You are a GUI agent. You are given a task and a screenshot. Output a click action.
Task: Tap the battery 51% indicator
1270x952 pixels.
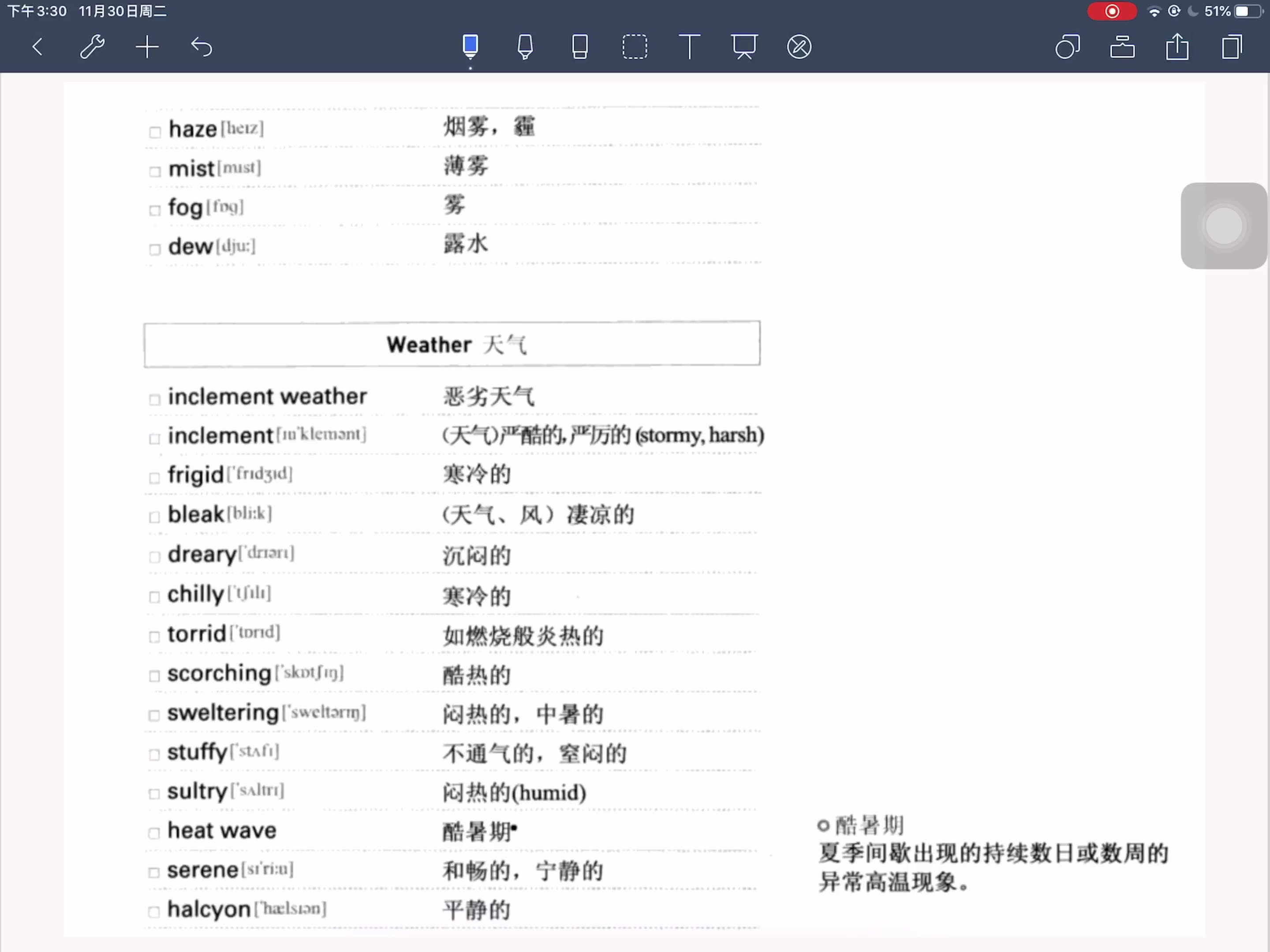point(1234,11)
